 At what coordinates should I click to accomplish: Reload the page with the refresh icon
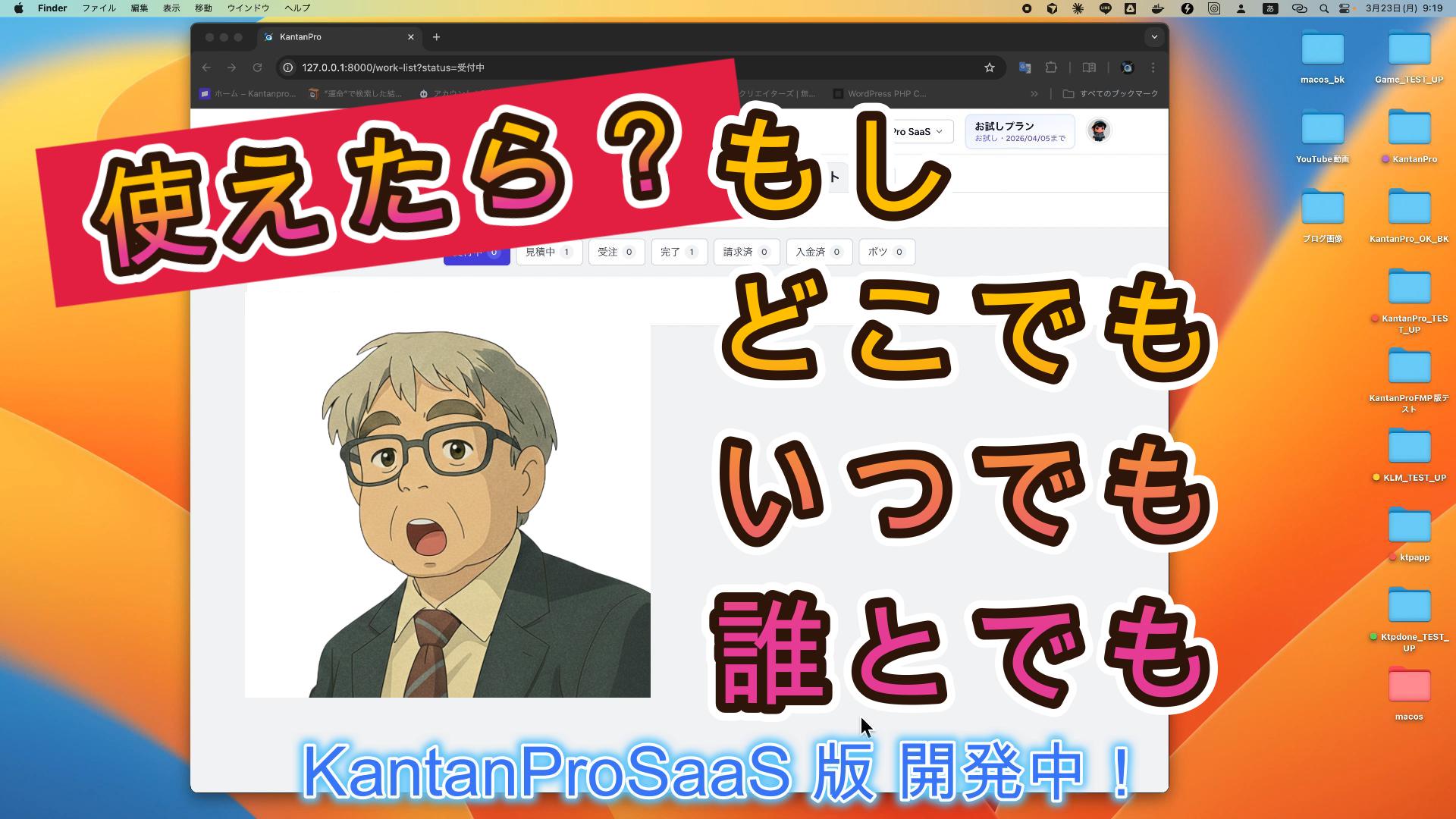click(257, 67)
